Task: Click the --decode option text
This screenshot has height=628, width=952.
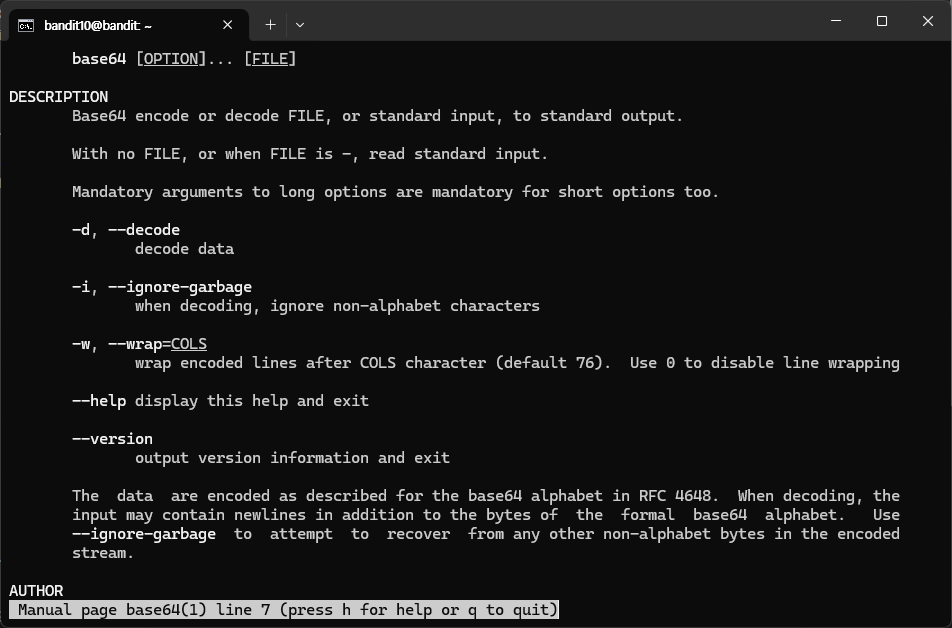Action: click(144, 230)
